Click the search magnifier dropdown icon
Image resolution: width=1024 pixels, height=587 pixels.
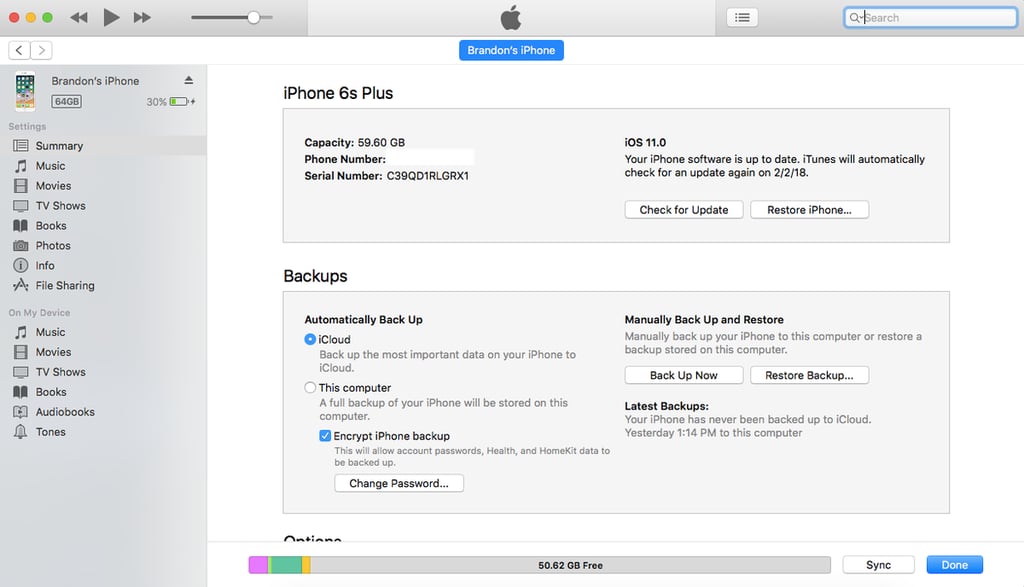(856, 18)
